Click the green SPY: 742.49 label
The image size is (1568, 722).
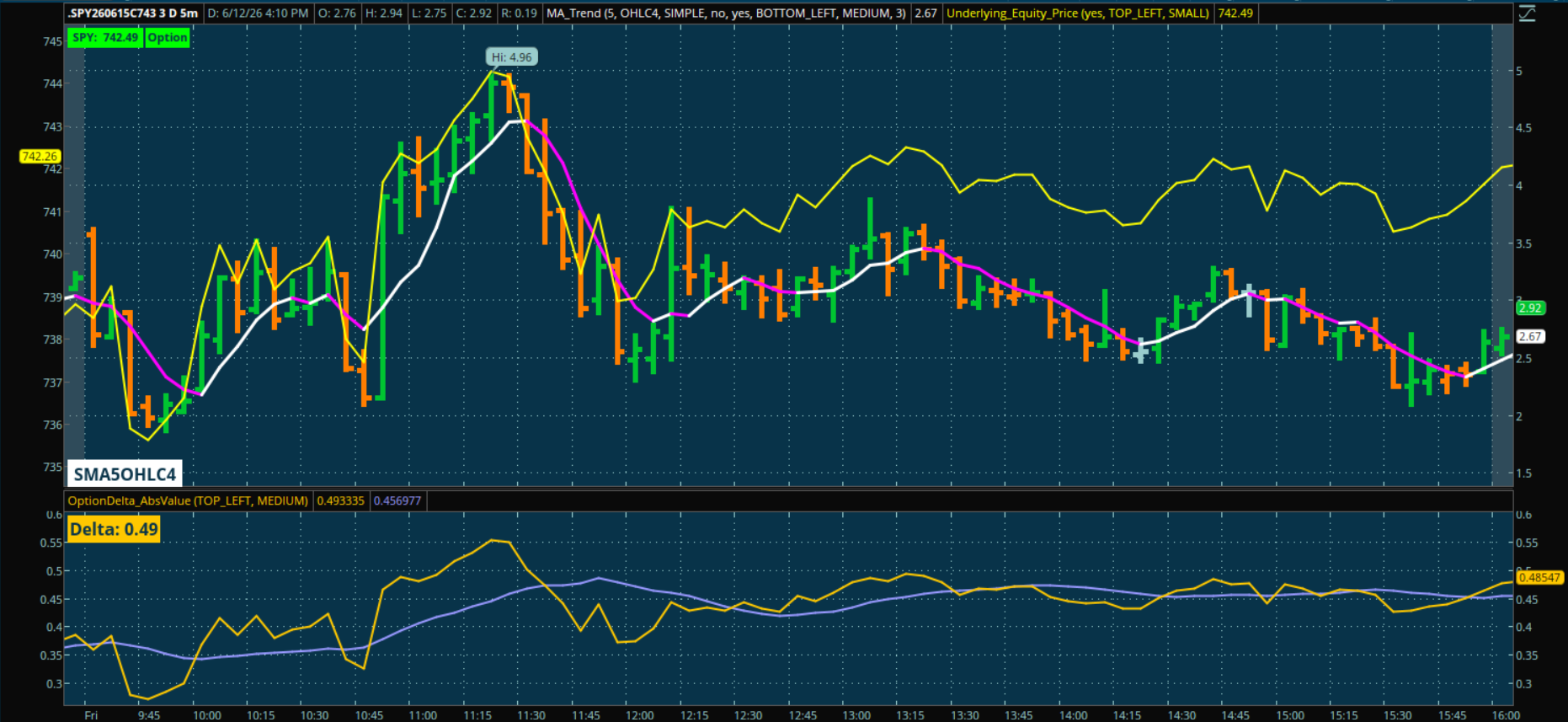coord(105,38)
